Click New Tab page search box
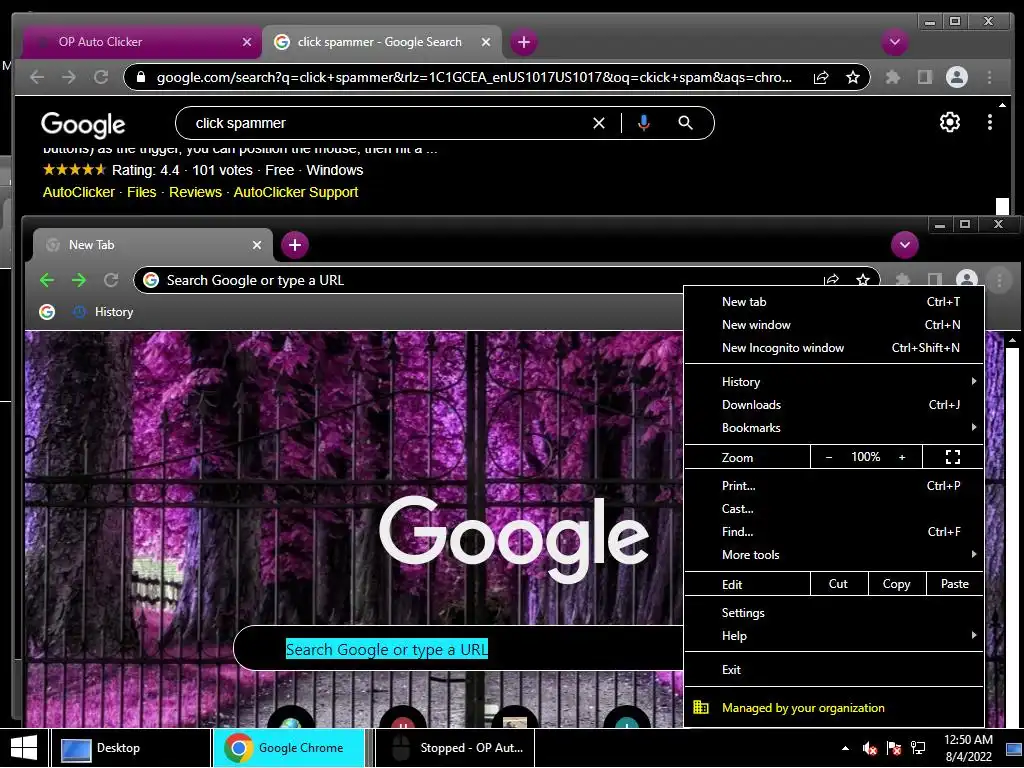Viewport: 1024px width, 768px height. 458,649
